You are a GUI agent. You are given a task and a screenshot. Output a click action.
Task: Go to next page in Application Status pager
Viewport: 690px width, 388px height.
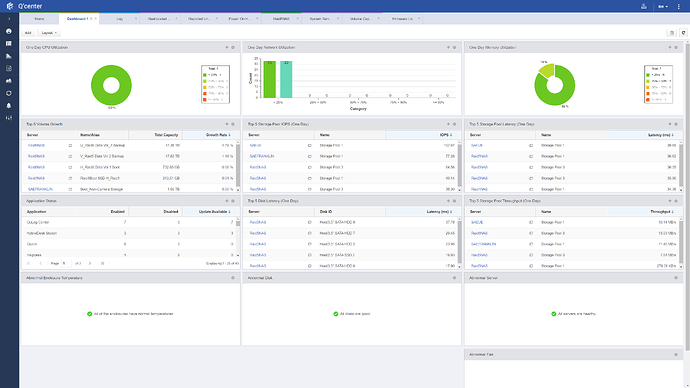[x=90, y=264]
